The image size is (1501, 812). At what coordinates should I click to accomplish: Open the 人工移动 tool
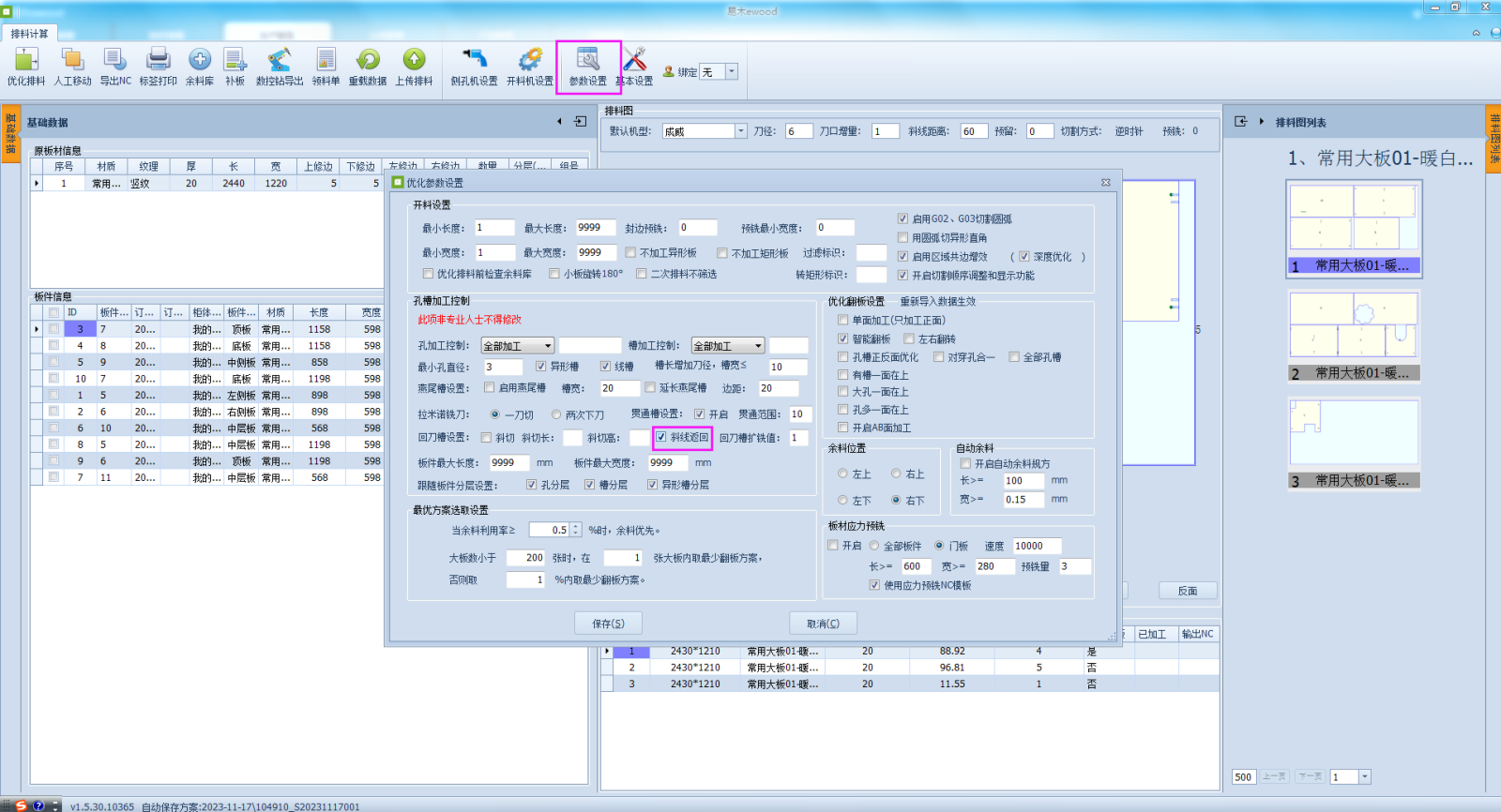[x=72, y=60]
